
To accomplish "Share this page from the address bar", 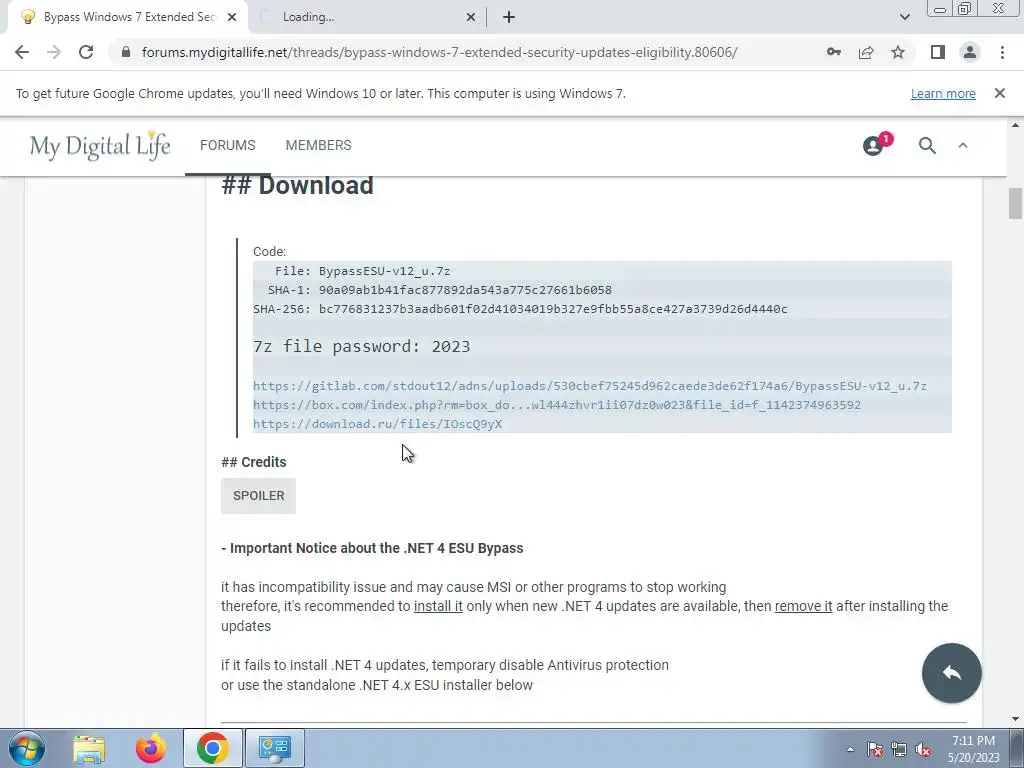I will click(x=866, y=52).
